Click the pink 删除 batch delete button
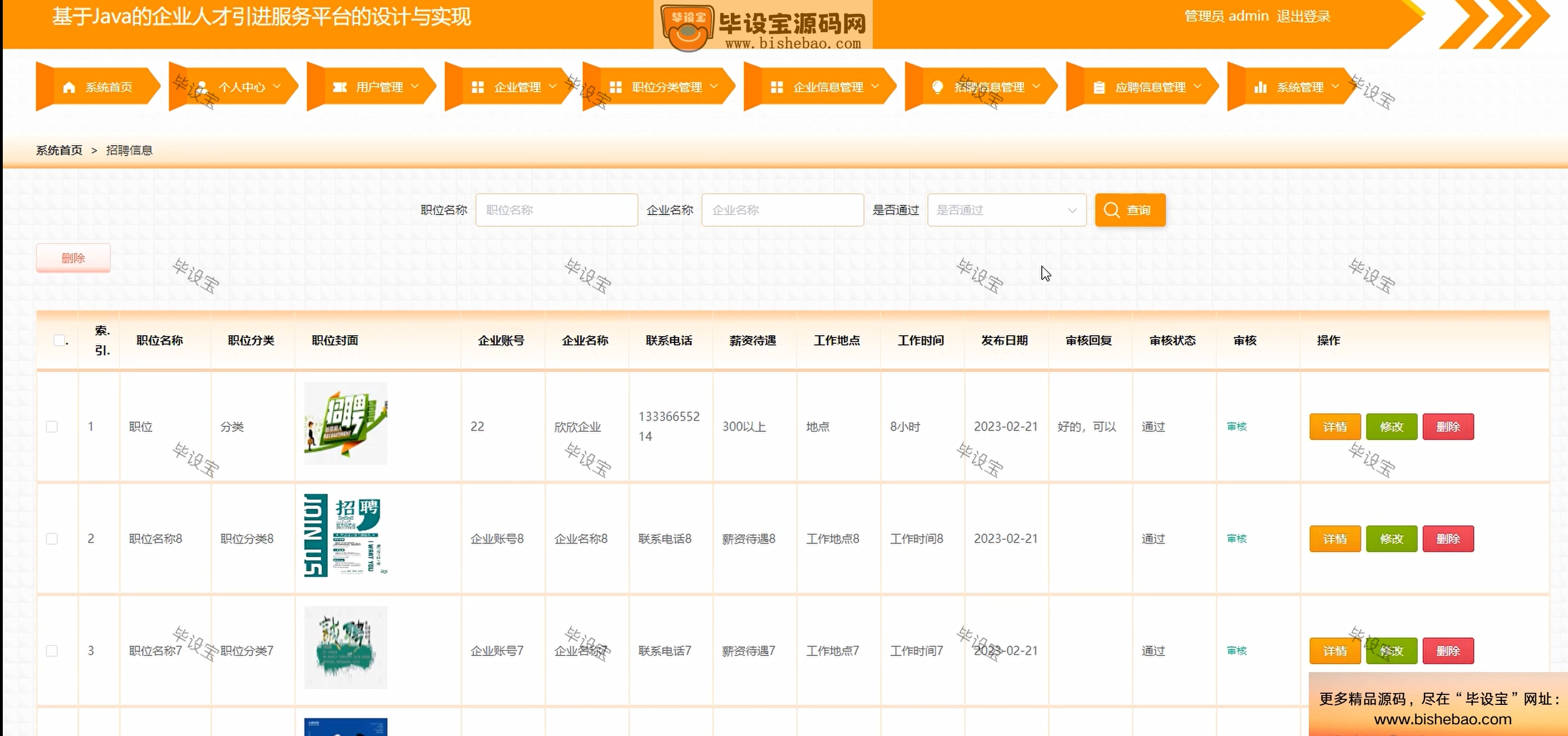 [x=73, y=258]
